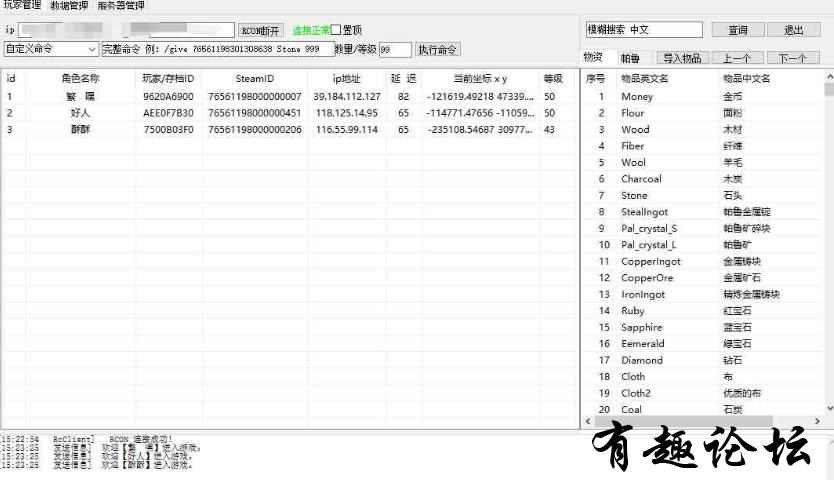
Task: Select the Charcoal item row
Action: 702,179
